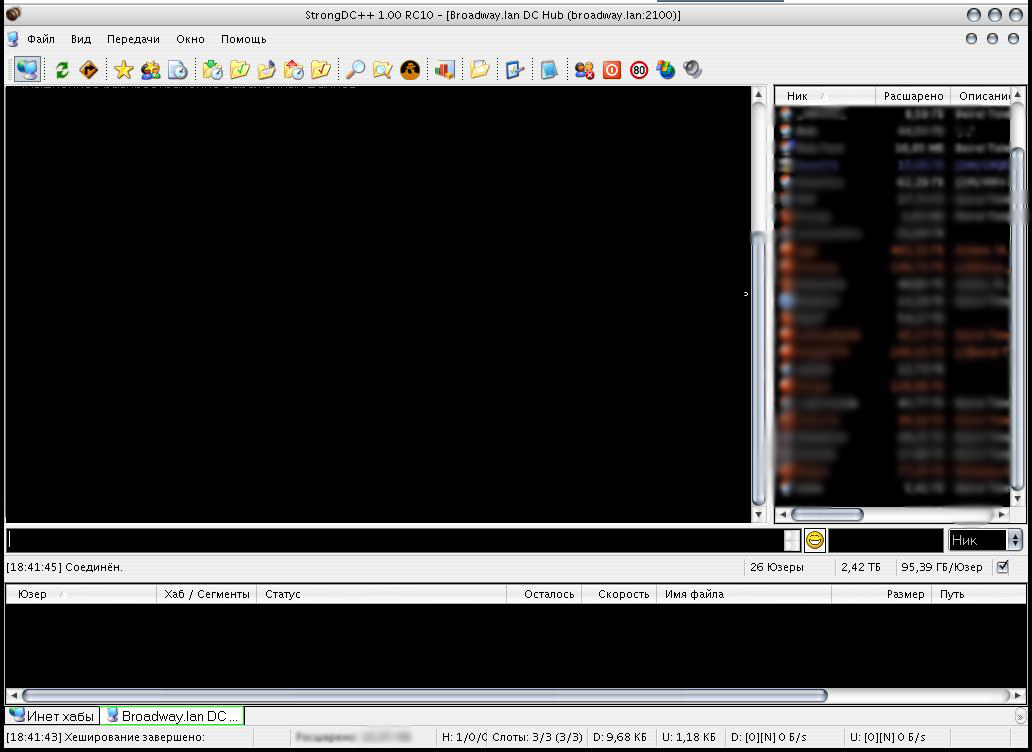
Task: Click the transfers pane horizontal scrollbar thumb
Action: tap(425, 695)
